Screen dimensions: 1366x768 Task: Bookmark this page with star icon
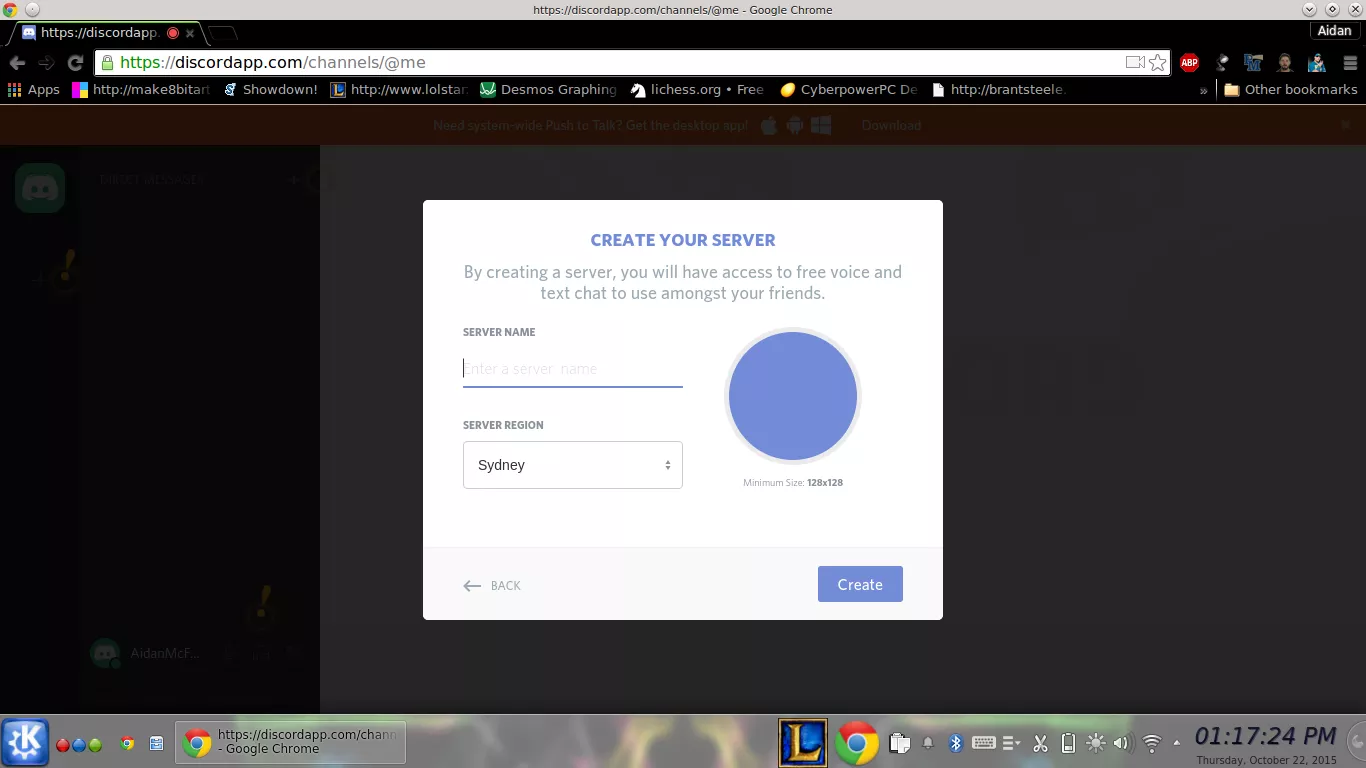pos(1158,62)
